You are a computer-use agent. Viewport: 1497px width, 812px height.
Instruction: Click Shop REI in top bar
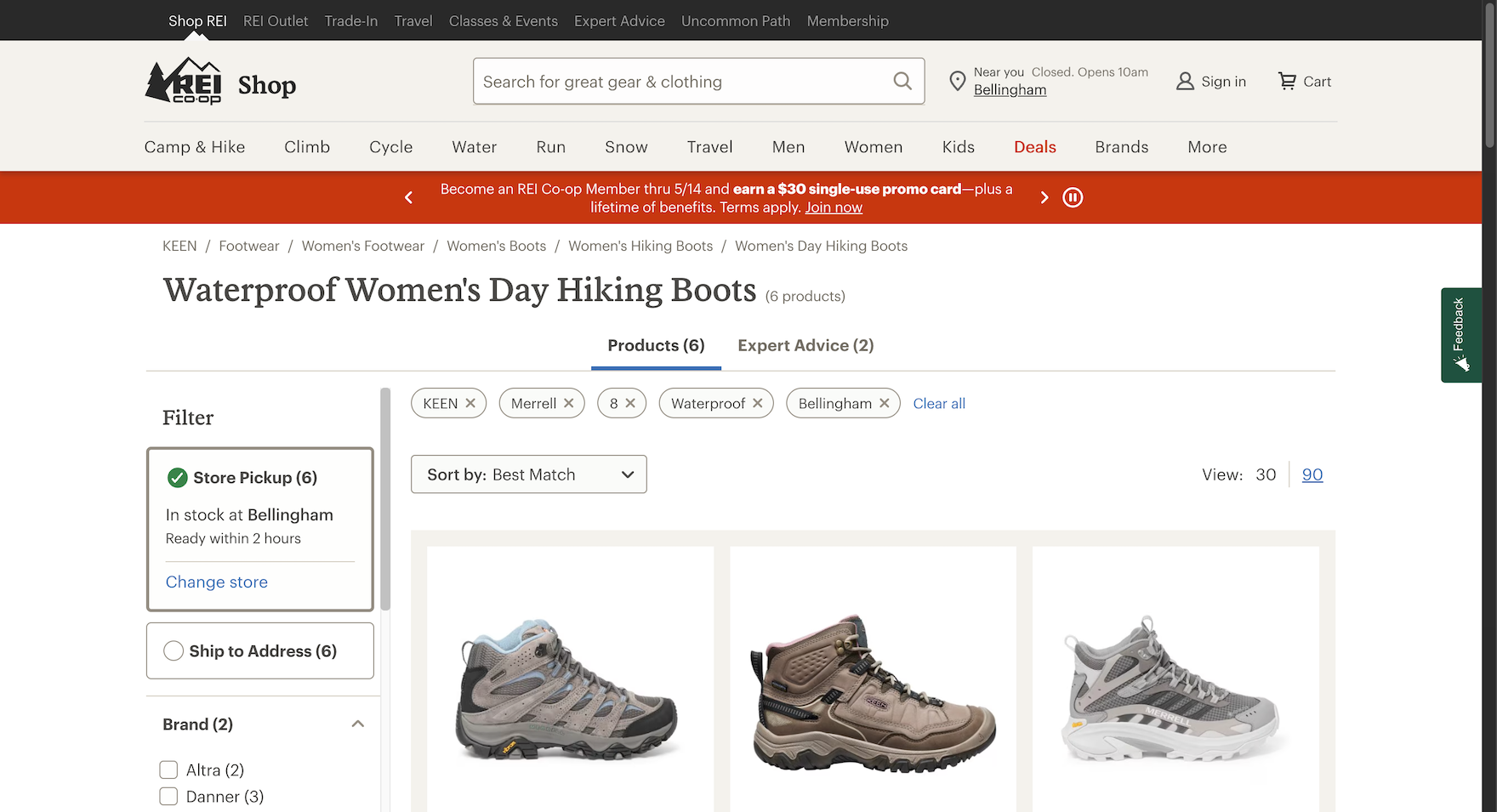tap(197, 20)
